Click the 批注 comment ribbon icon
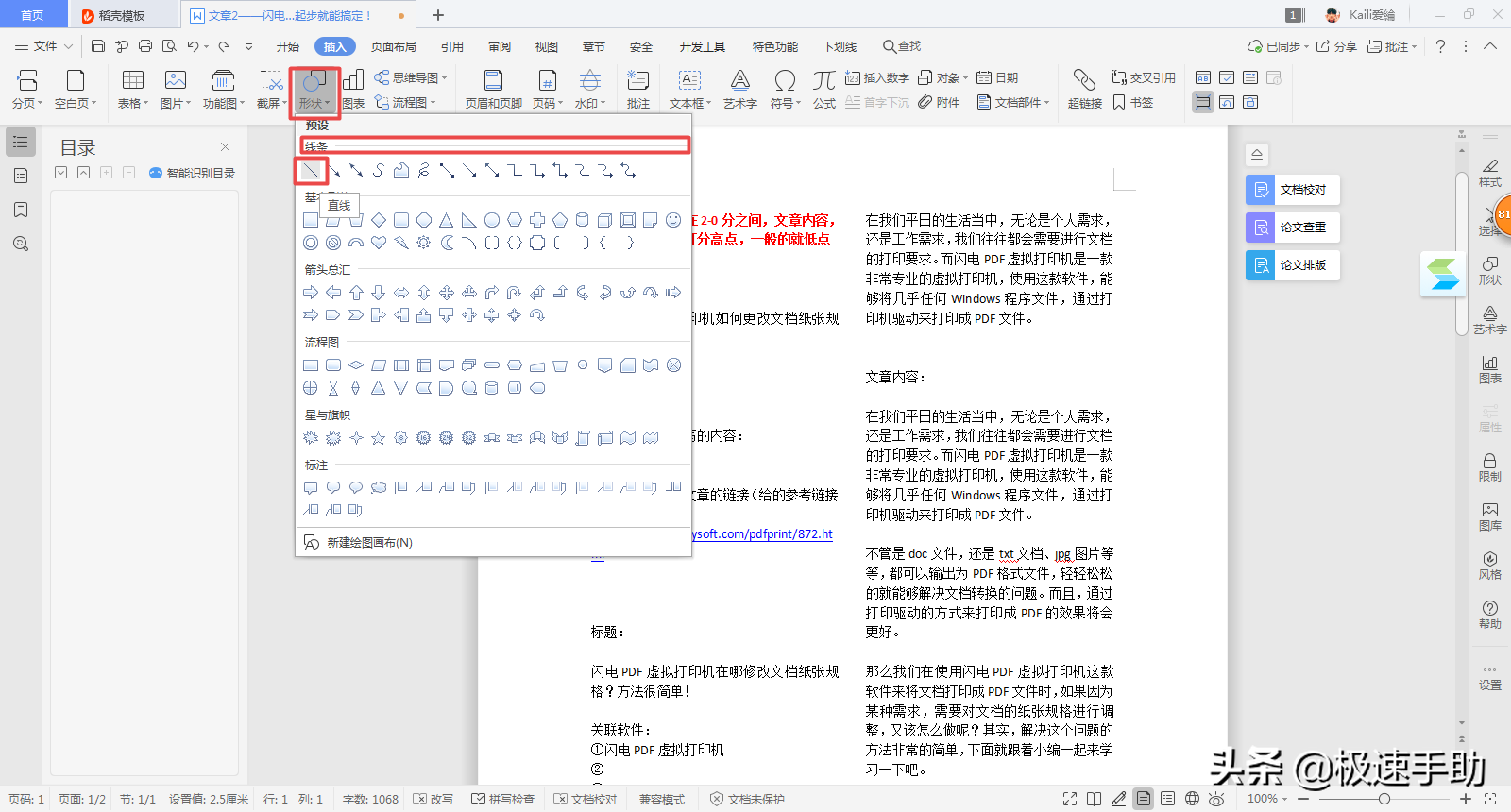The width and height of the screenshot is (1511, 812). 638,90
